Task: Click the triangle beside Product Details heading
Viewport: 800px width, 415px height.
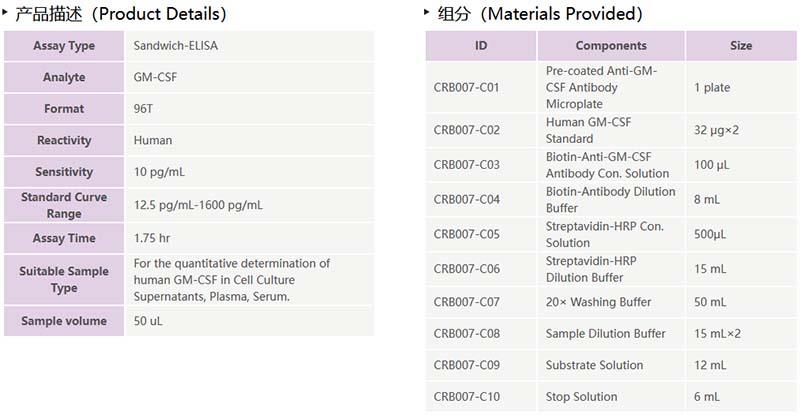Action: coord(7,12)
